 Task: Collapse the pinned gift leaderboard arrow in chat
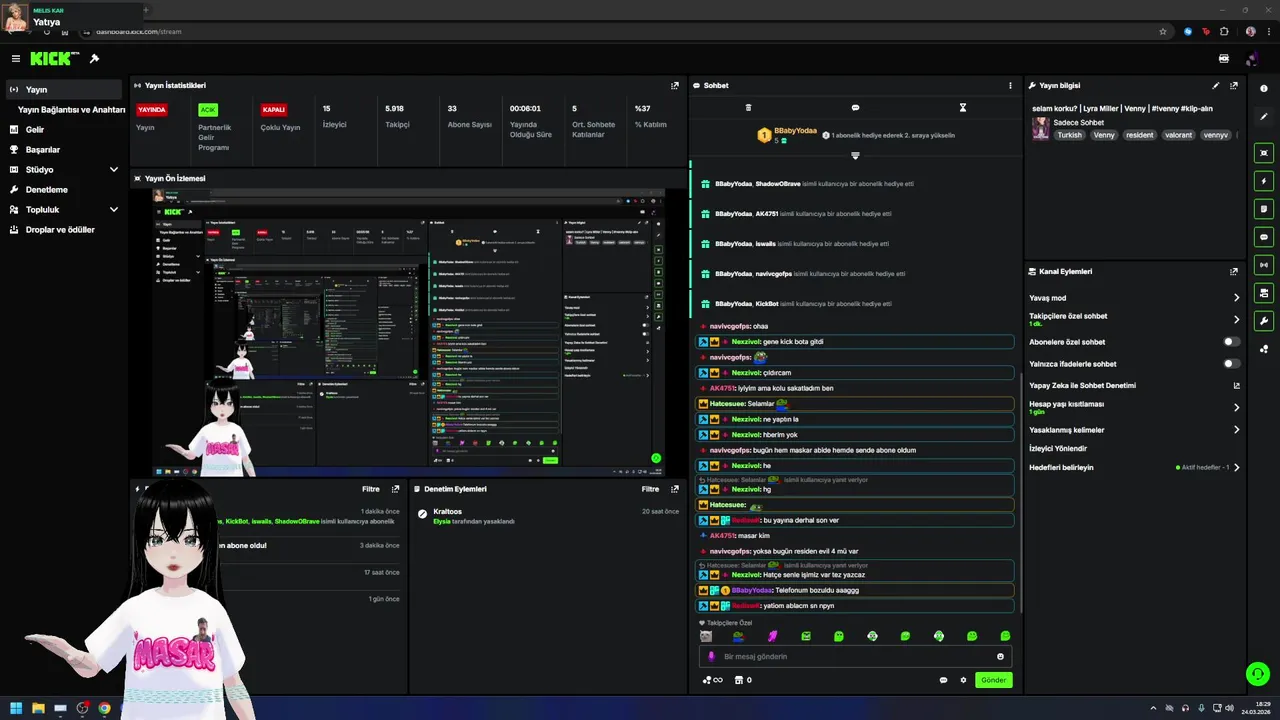(x=855, y=156)
